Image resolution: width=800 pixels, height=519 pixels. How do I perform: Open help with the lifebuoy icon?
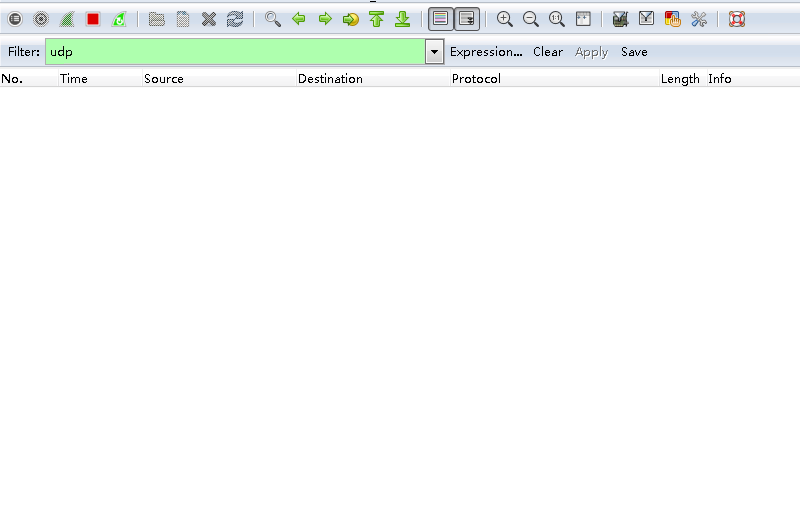click(737, 19)
